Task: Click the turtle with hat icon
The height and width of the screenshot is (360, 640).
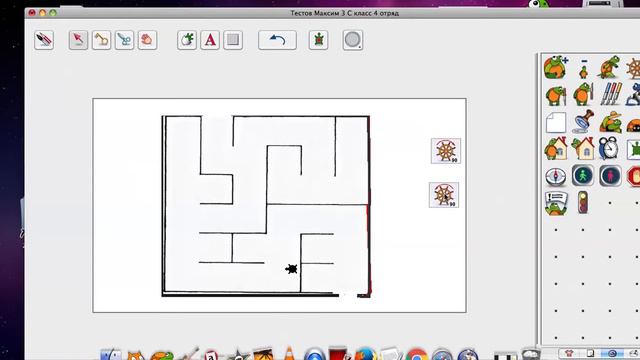Action: pos(611,122)
